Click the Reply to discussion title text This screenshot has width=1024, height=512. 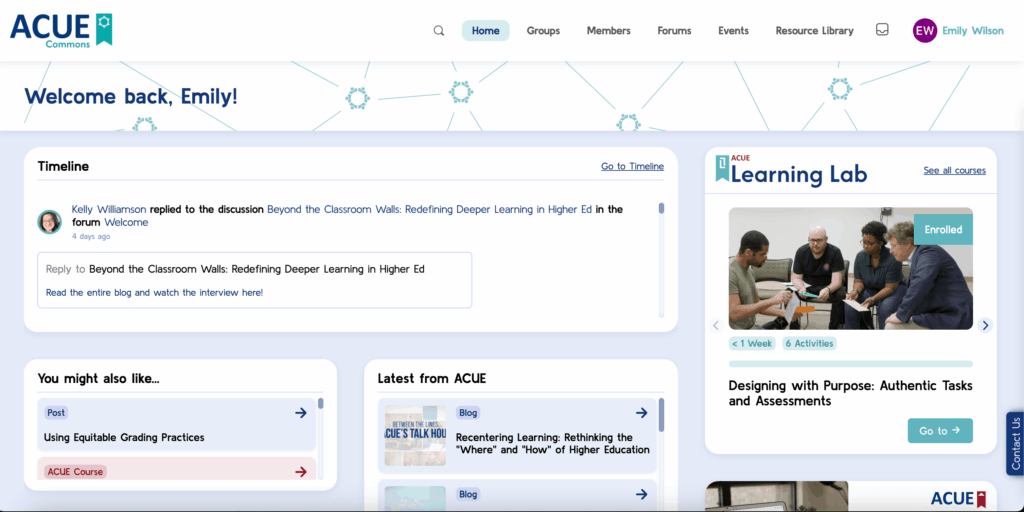pyautogui.click(x=257, y=268)
